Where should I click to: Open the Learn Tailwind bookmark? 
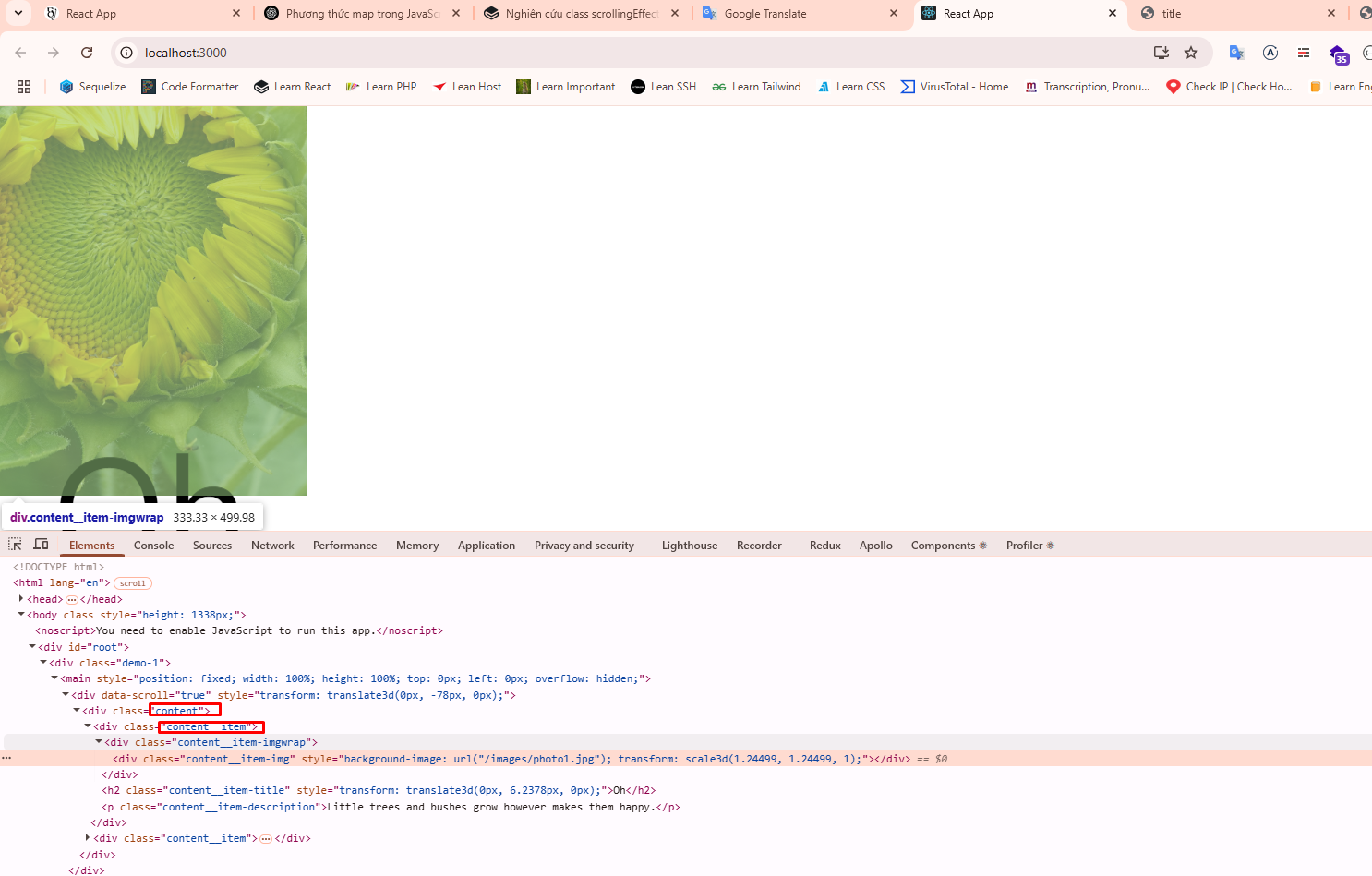[756, 87]
